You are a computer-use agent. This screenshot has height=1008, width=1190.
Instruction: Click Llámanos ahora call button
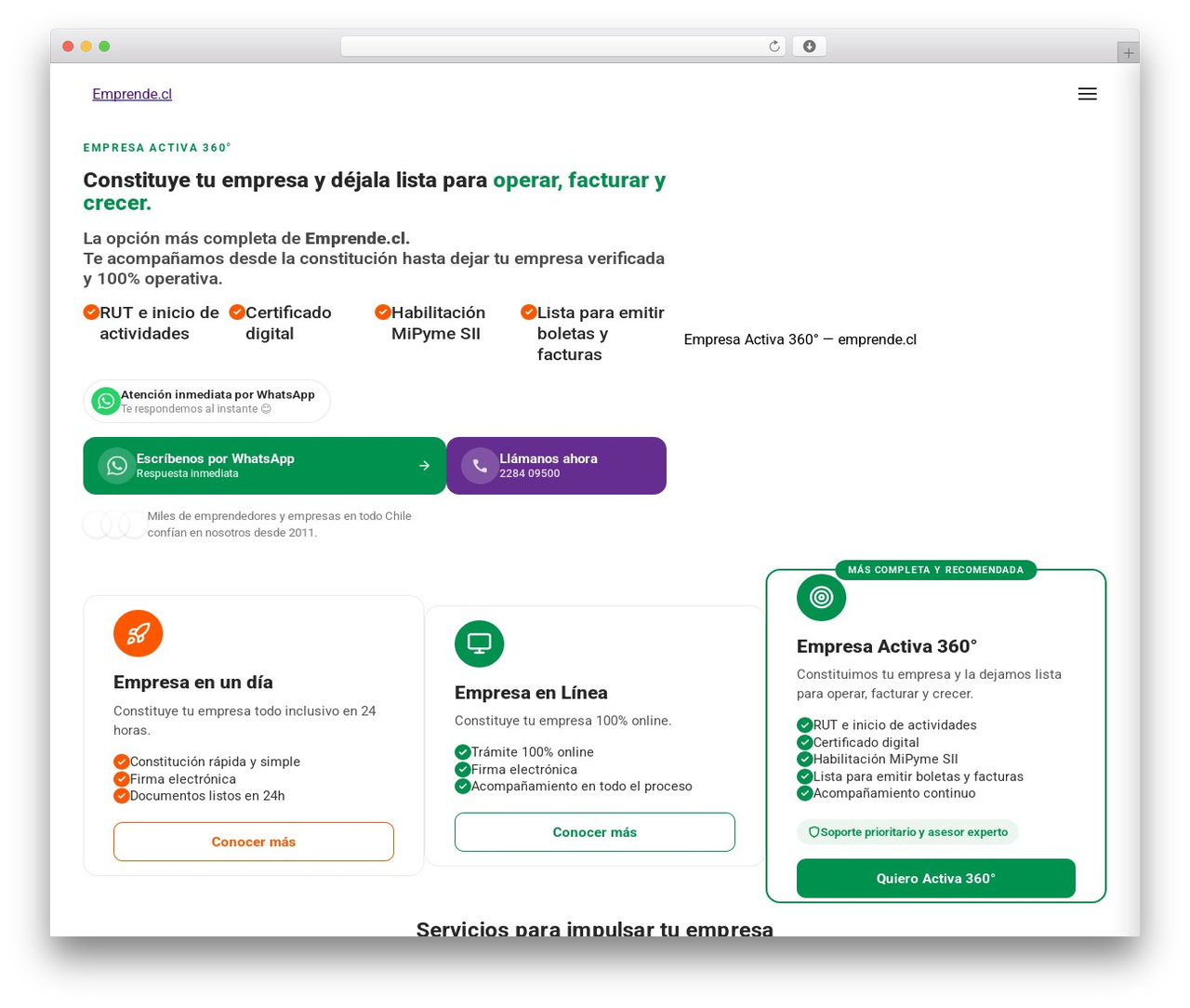[x=557, y=466]
